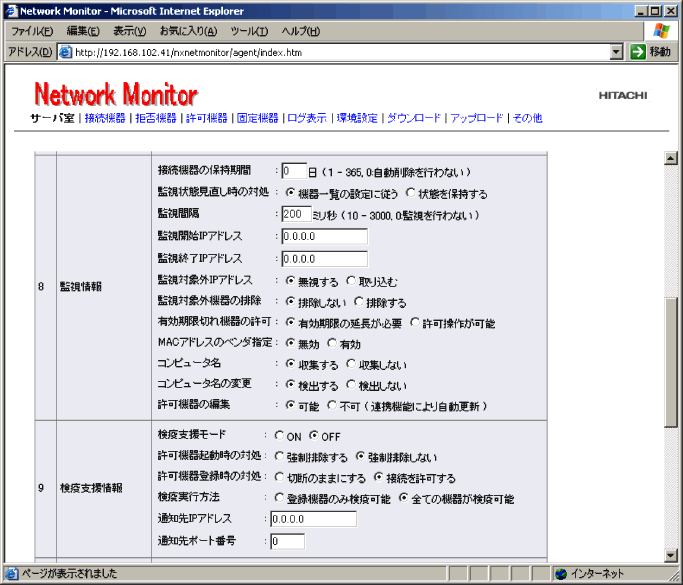Open the ダウンロード link

pos(414,118)
